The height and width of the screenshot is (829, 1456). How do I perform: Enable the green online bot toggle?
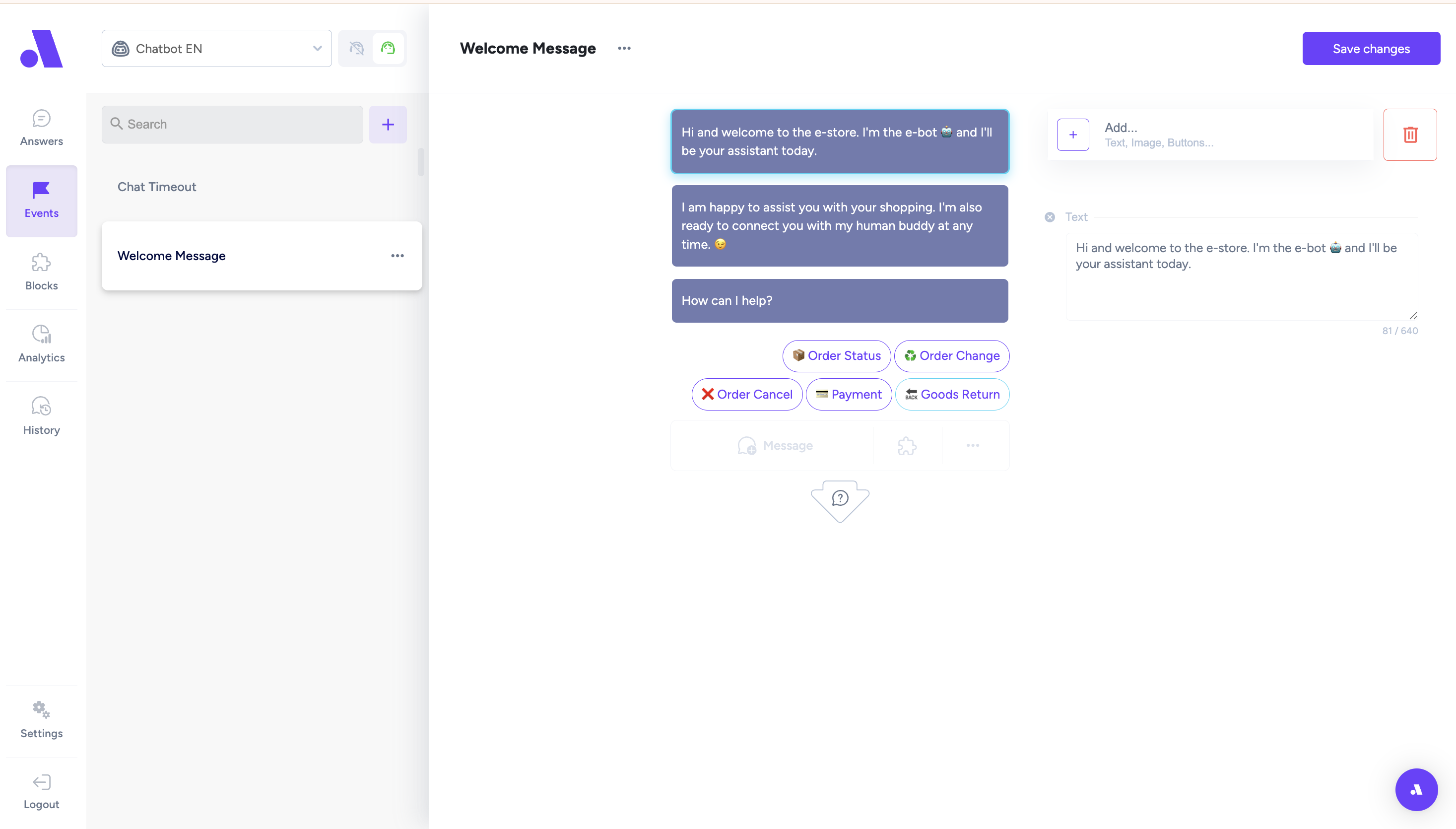(x=388, y=48)
